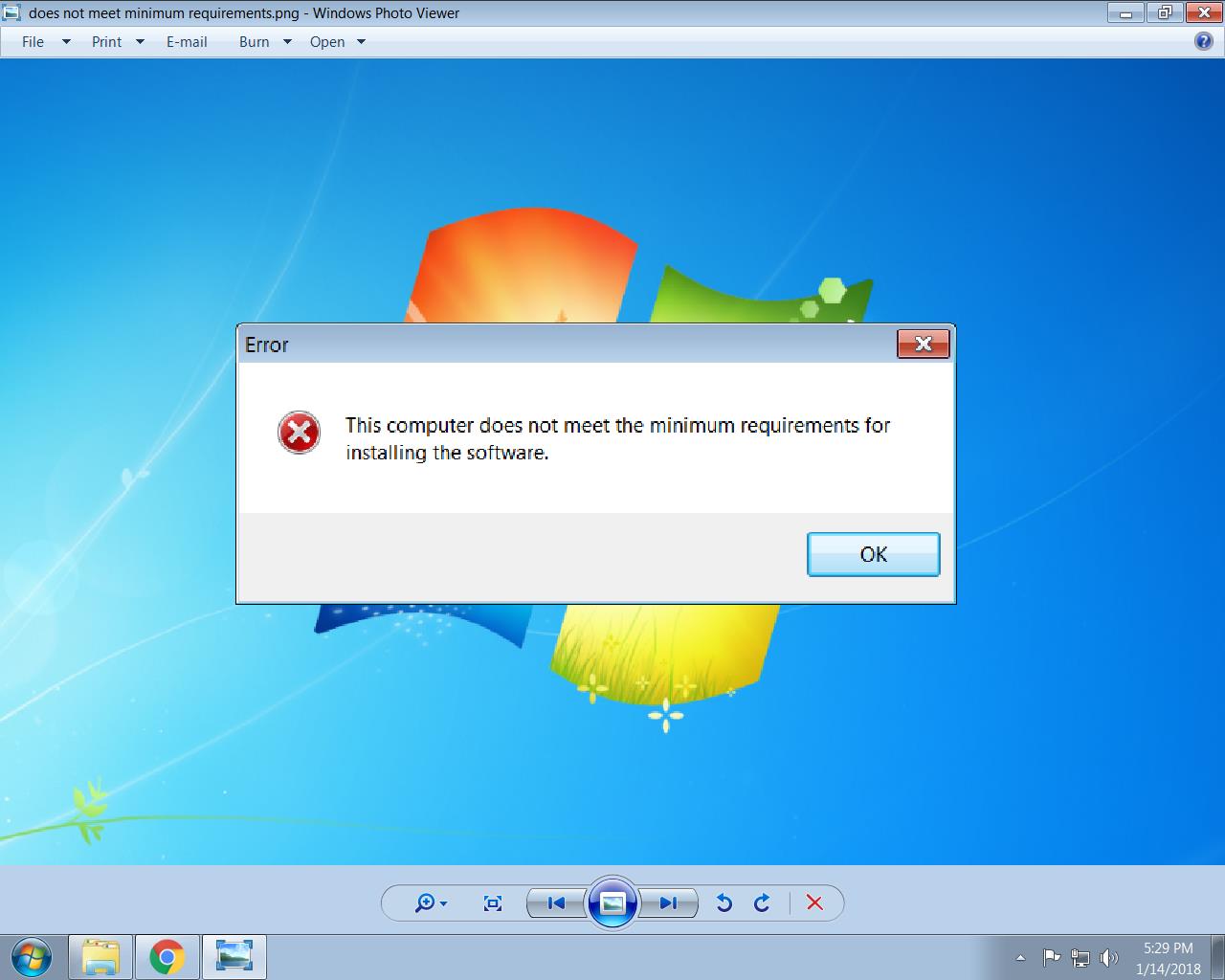Delete the photo with red X
Screen dimensions: 1225x980
click(814, 902)
